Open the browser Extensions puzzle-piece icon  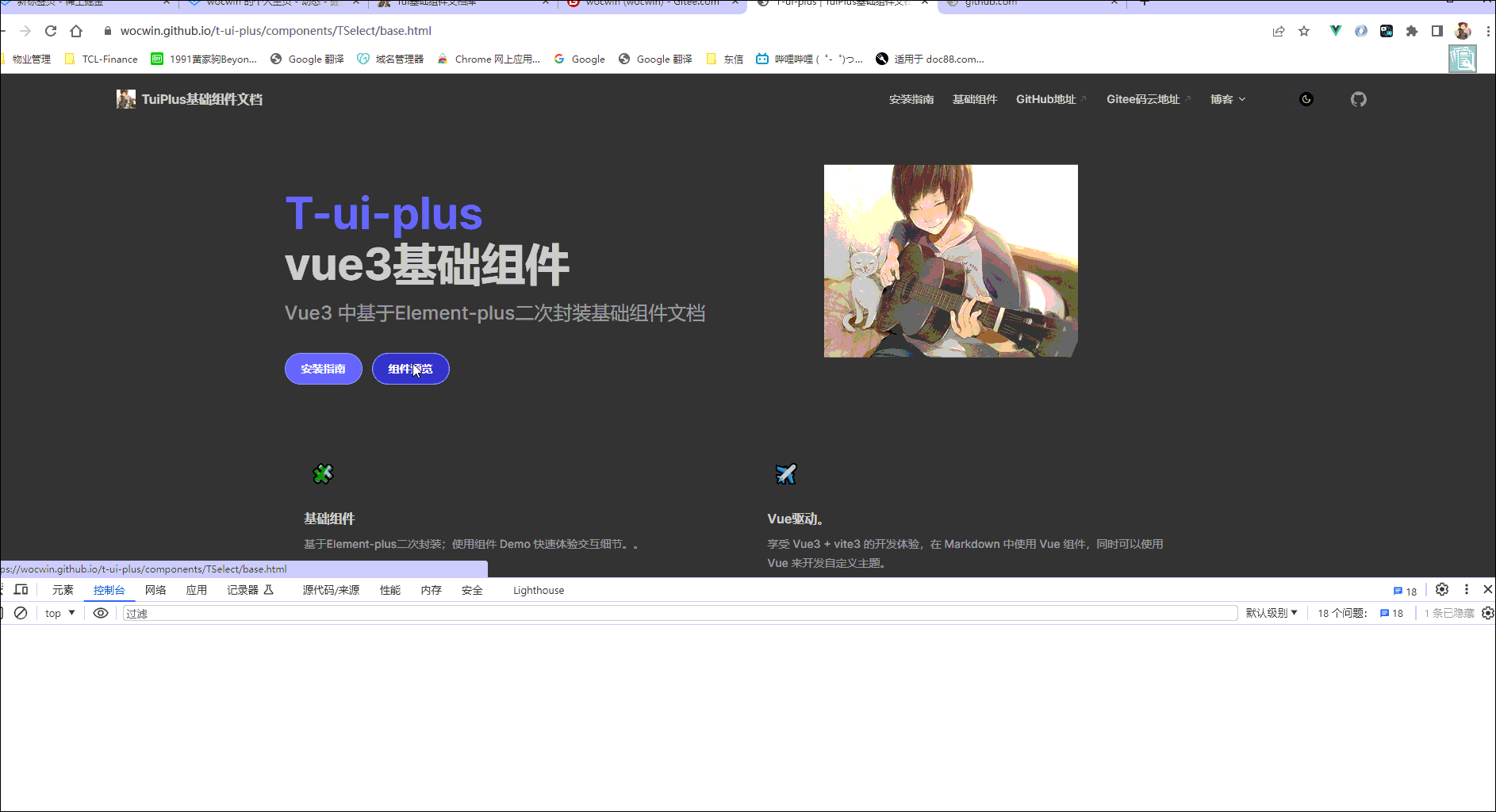coord(1412,30)
